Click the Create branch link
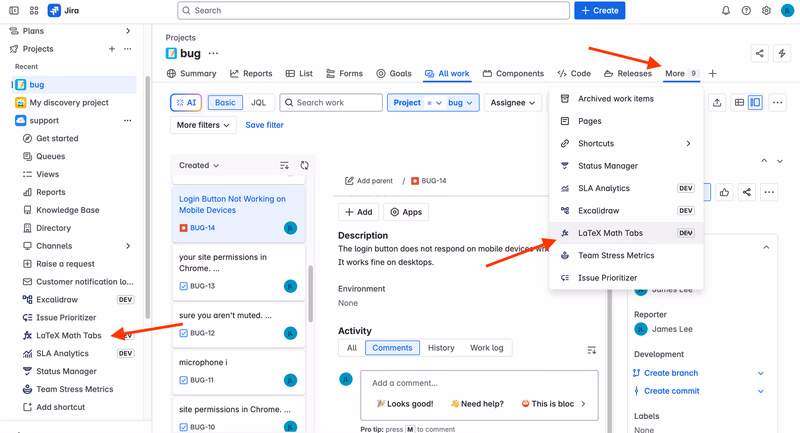The height and width of the screenshot is (433, 800). tap(671, 373)
